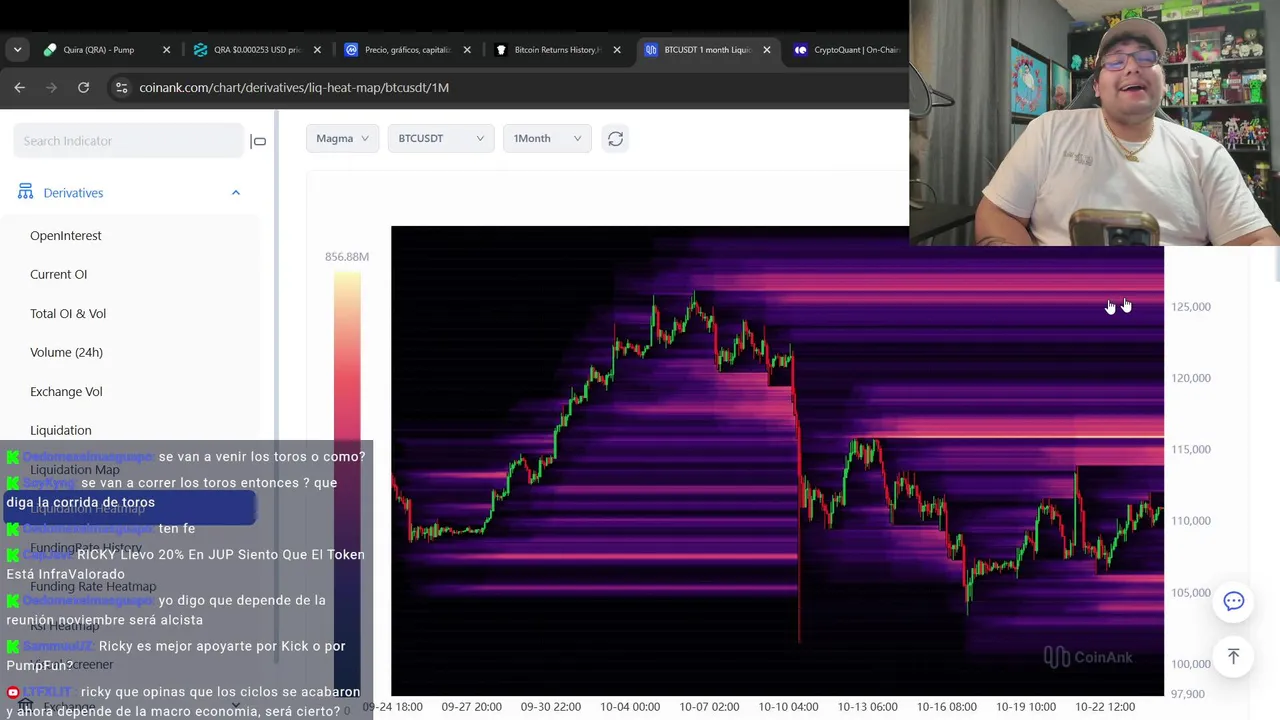This screenshot has height=720, width=1280.
Task: Open the OpenInterest indicator
Action: click(x=66, y=236)
